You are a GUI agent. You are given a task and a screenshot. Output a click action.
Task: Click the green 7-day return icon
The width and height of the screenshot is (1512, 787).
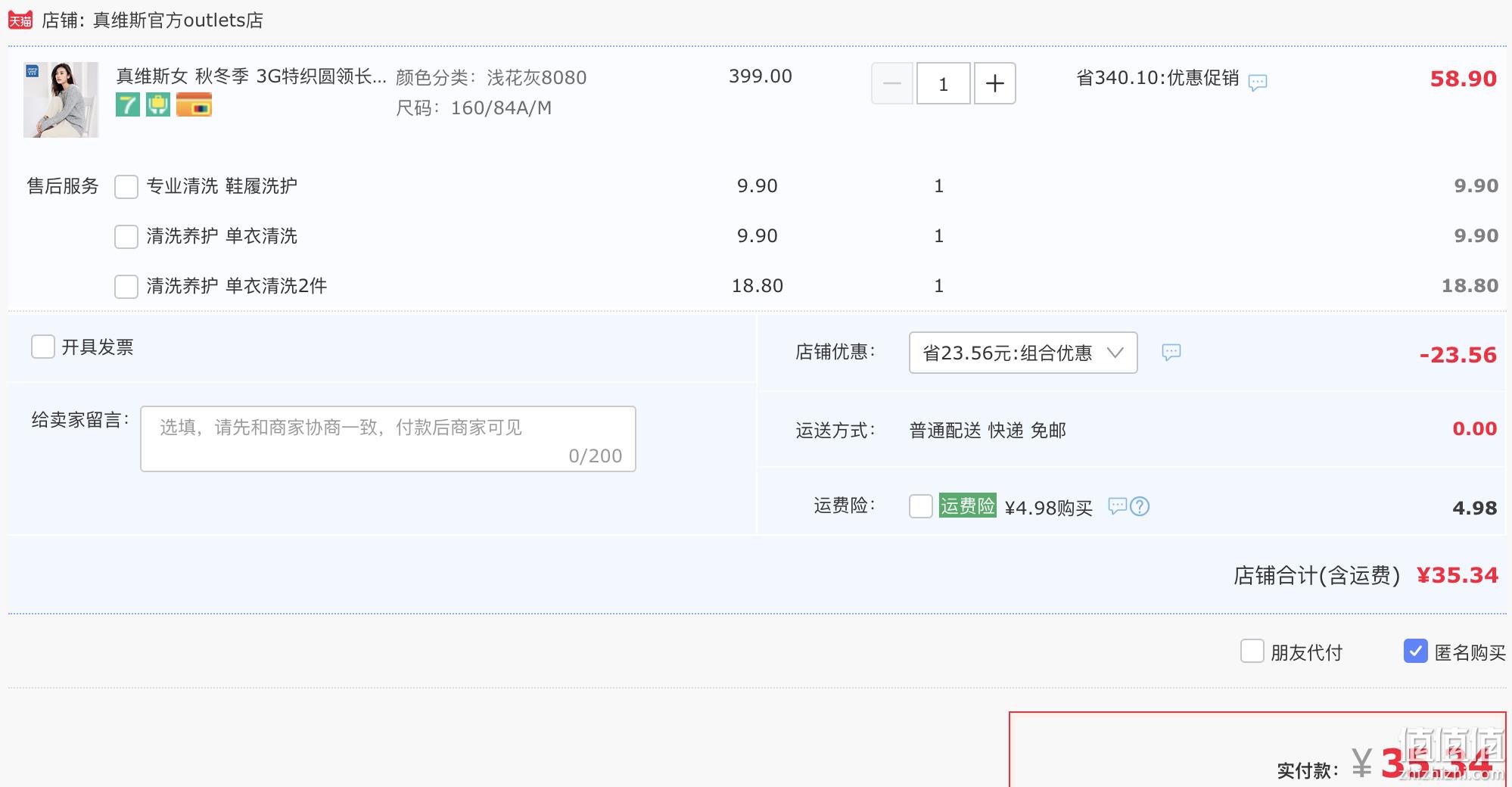point(128,104)
